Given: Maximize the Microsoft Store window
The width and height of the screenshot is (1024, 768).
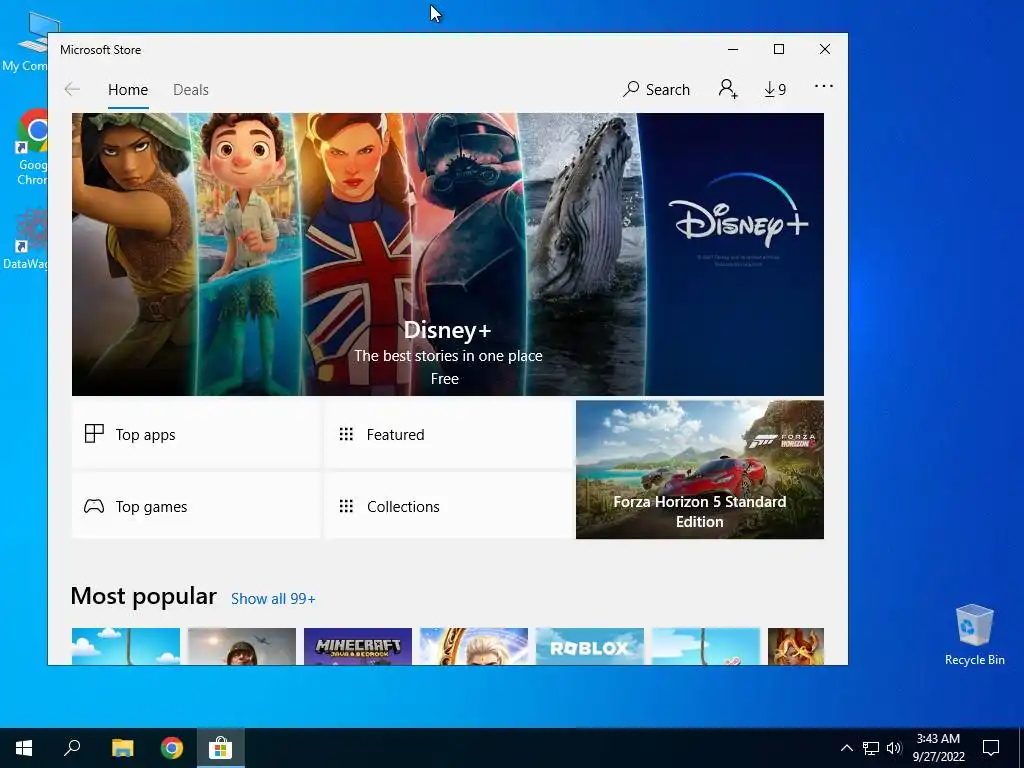Looking at the screenshot, I should tap(779, 50).
